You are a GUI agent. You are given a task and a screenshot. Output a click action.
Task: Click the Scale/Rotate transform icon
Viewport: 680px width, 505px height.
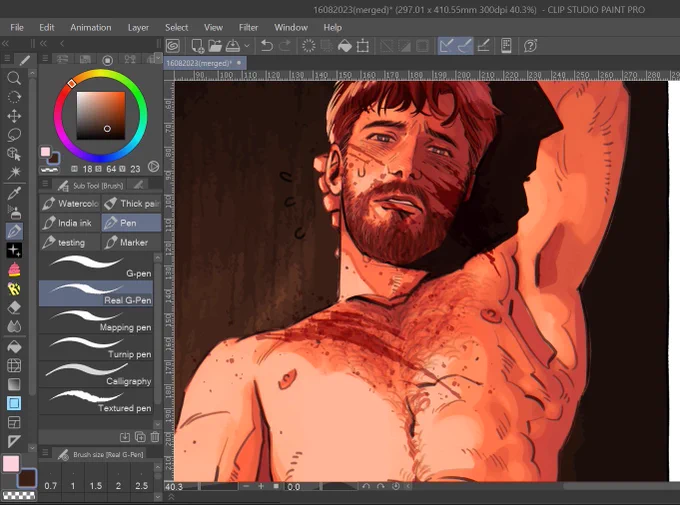(x=363, y=46)
